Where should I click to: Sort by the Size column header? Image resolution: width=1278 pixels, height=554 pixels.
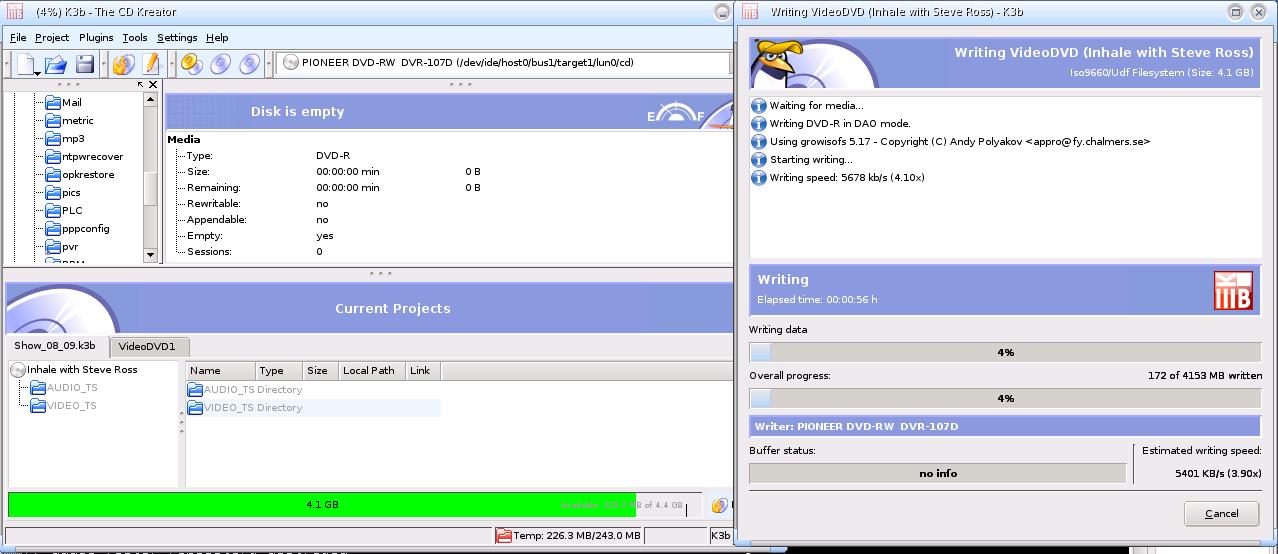click(x=321, y=371)
